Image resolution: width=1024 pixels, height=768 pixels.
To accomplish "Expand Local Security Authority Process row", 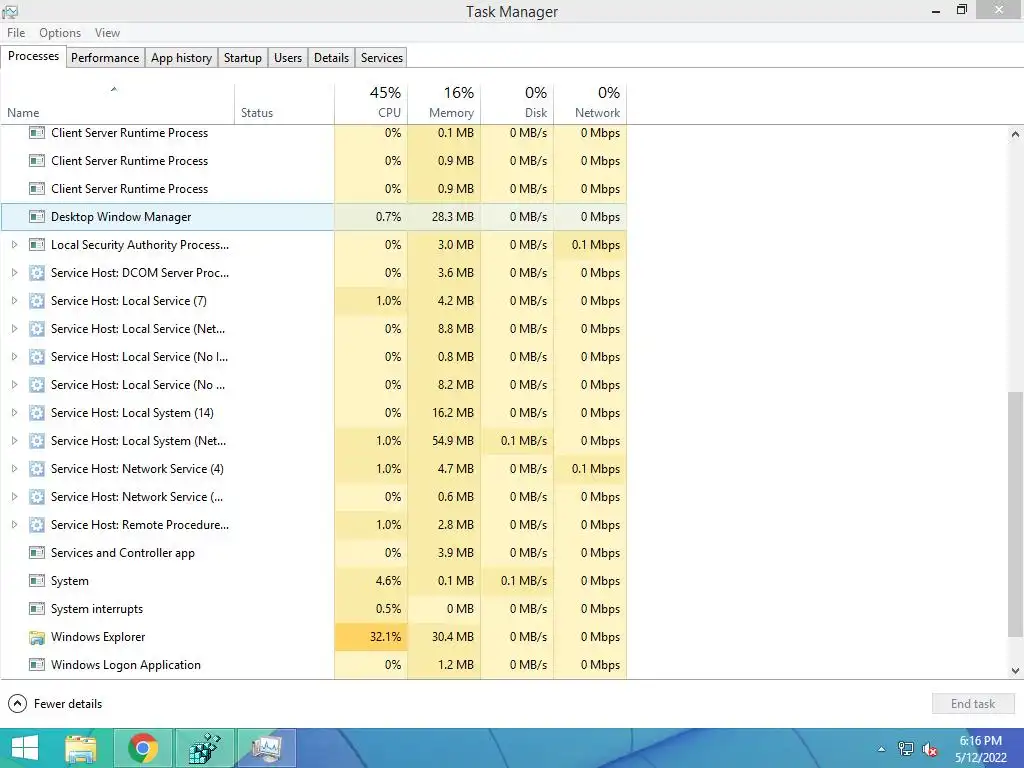I will point(14,244).
